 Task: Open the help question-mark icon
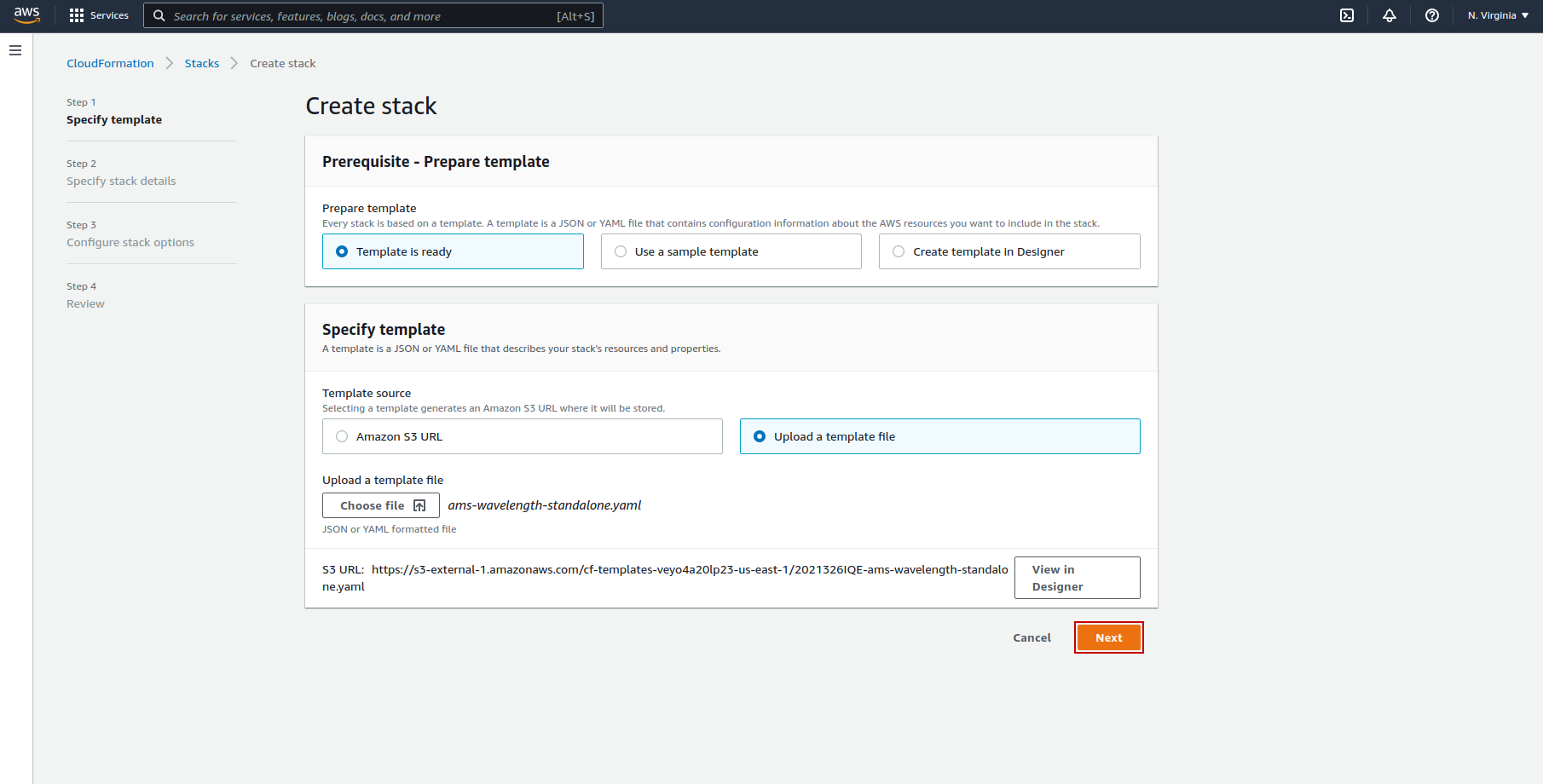click(x=1432, y=15)
